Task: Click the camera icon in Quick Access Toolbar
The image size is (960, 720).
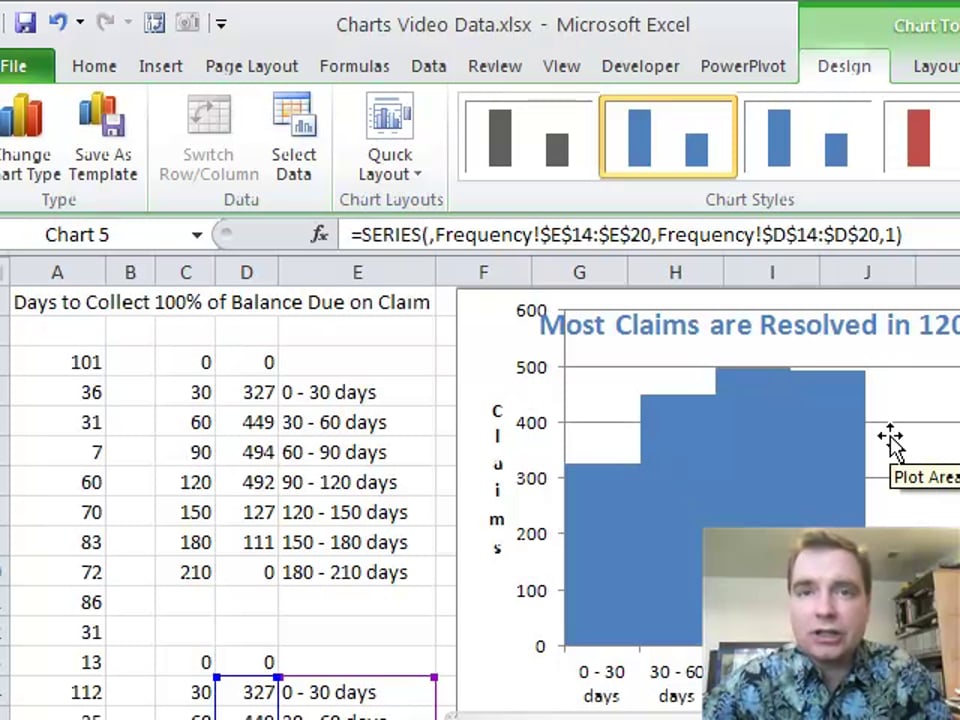Action: 187,23
